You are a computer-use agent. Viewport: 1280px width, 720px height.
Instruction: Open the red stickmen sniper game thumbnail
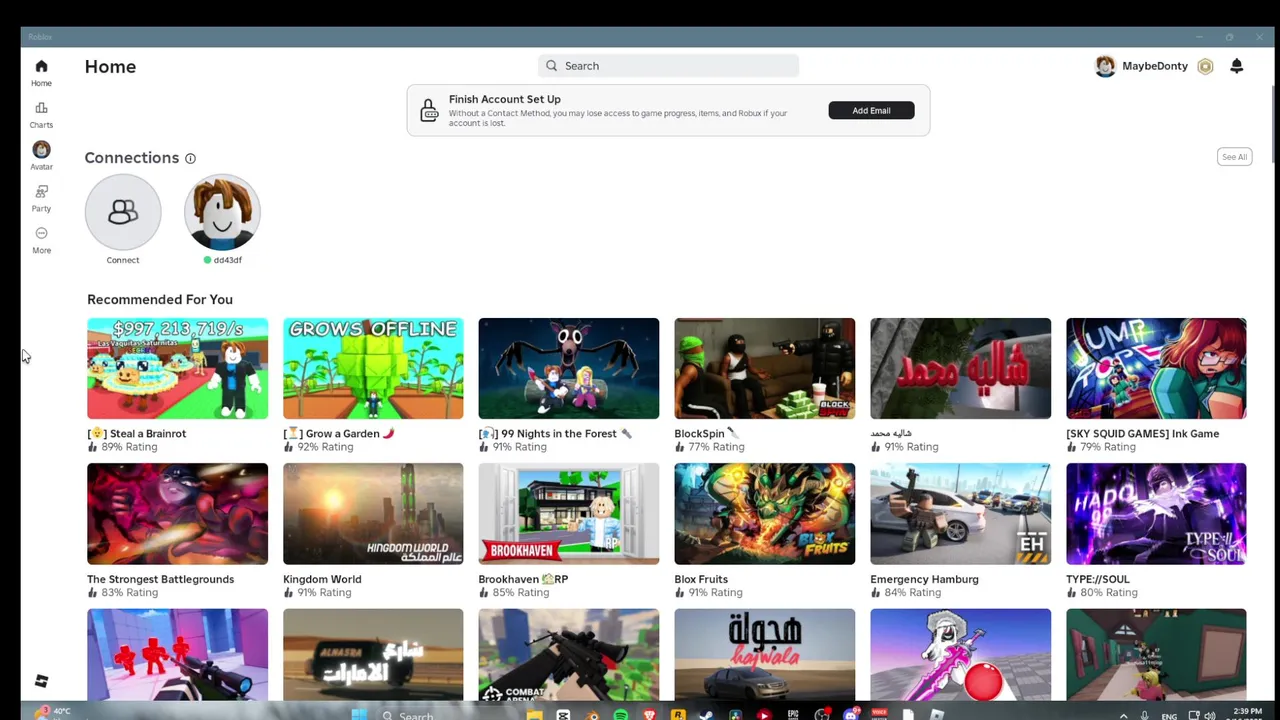[177, 655]
